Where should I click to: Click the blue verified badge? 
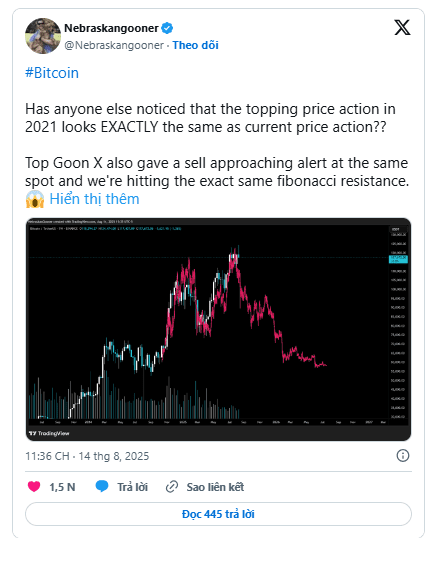tap(167, 28)
